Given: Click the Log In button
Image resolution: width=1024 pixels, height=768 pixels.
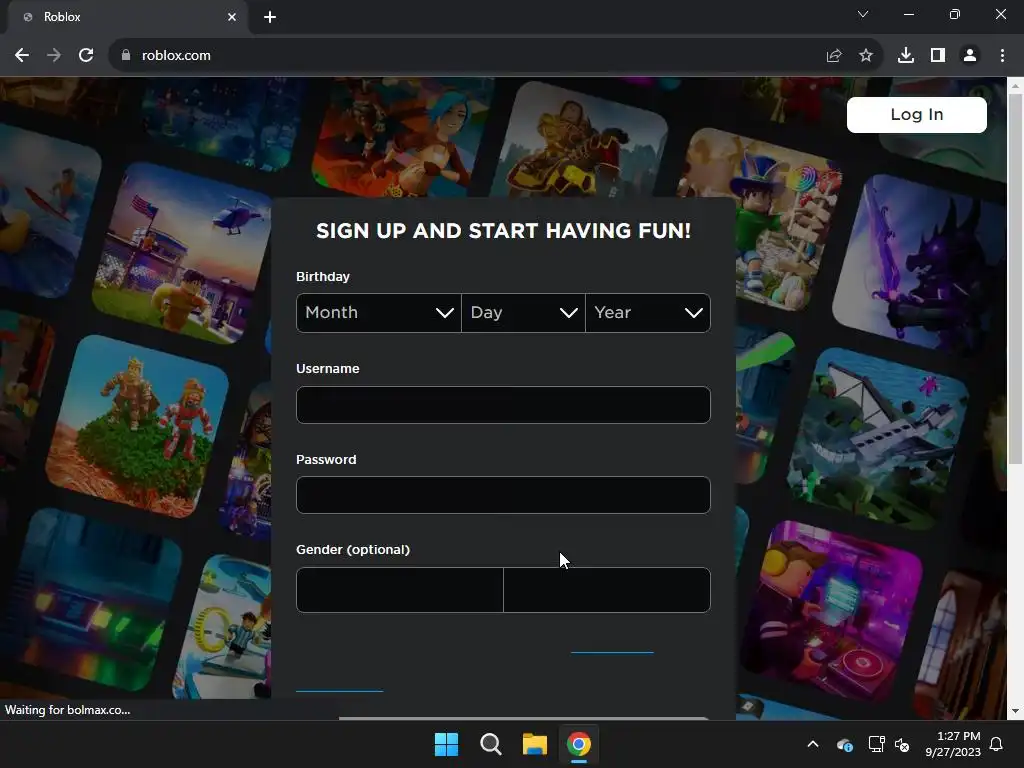Looking at the screenshot, I should [x=917, y=115].
